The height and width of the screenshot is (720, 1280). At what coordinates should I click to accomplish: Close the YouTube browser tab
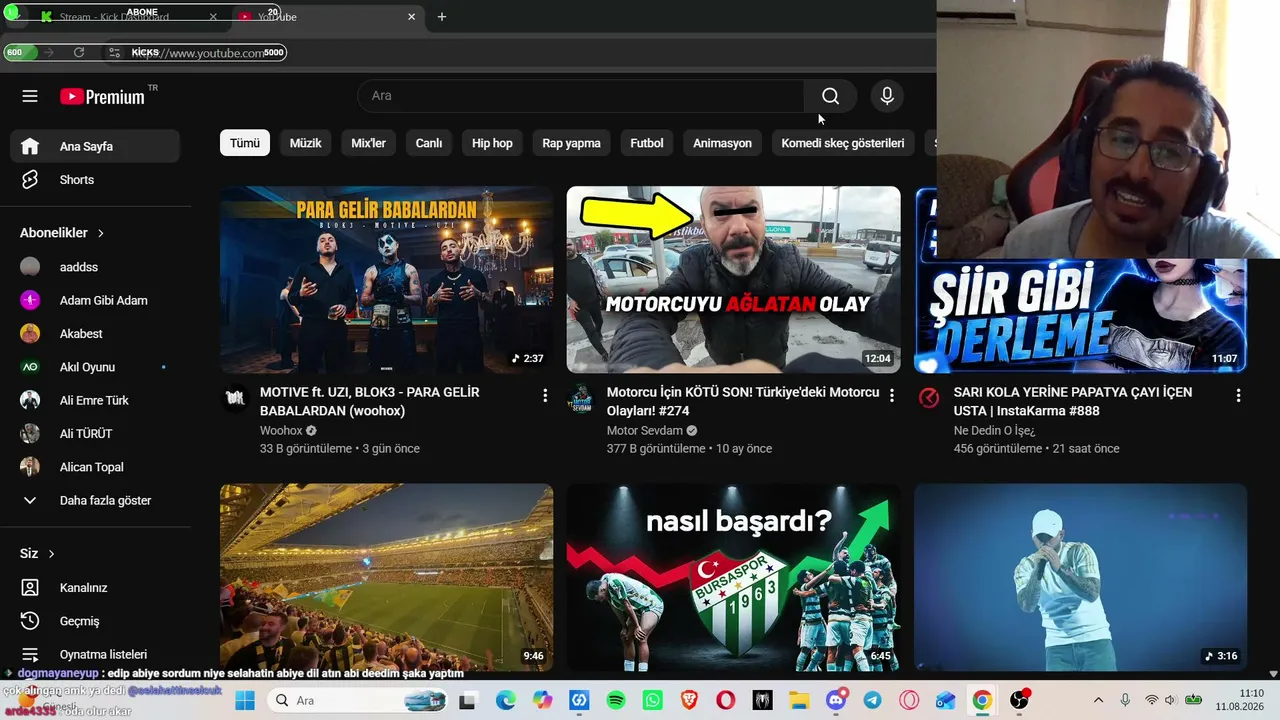click(x=411, y=17)
